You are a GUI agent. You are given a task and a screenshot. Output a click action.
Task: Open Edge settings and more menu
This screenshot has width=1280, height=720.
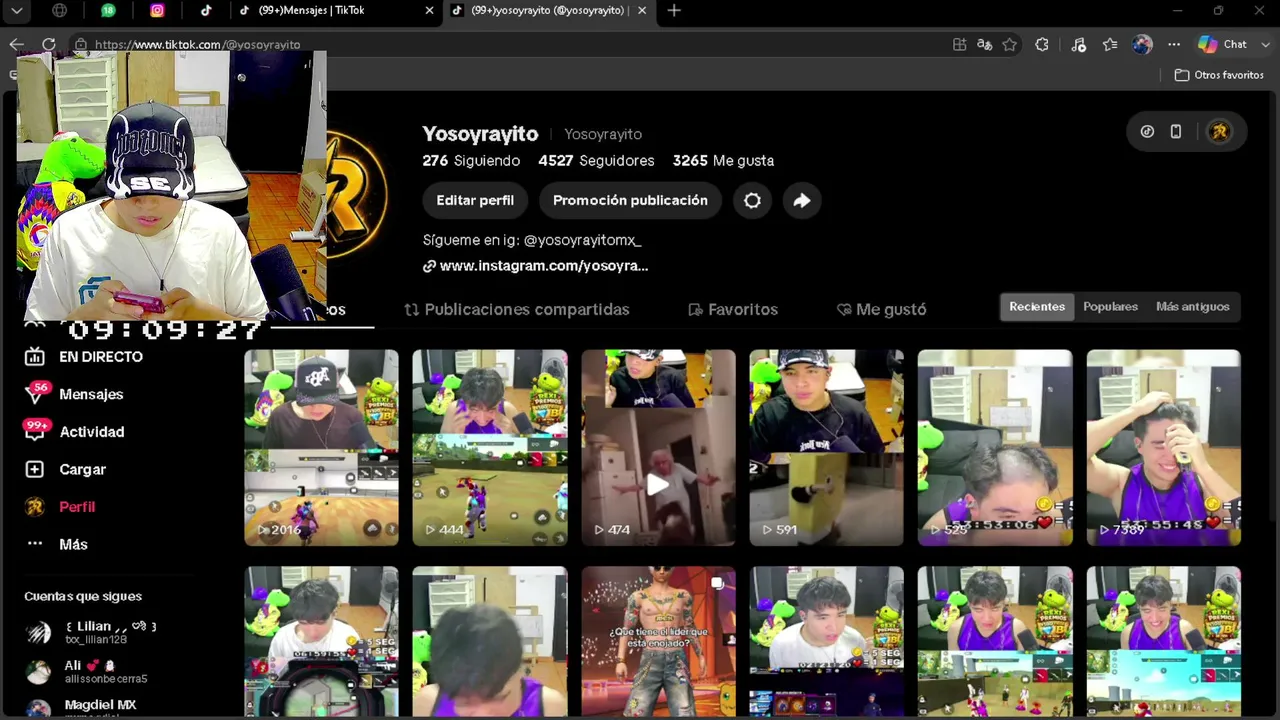coord(1174,44)
